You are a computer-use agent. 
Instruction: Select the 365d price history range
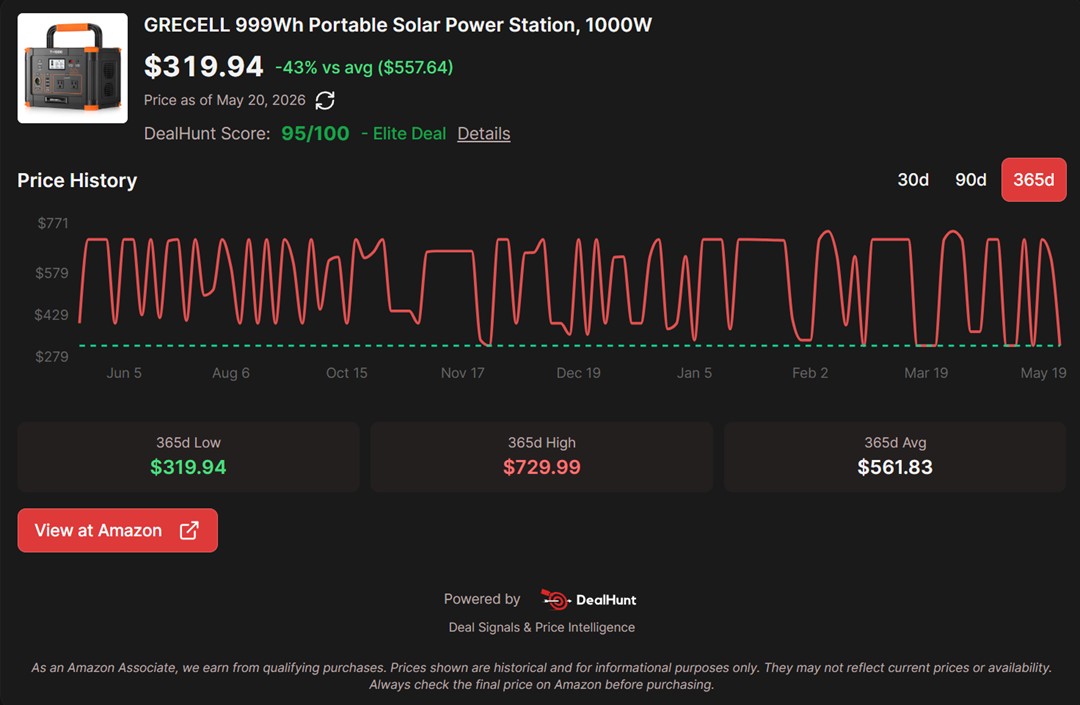1034,180
